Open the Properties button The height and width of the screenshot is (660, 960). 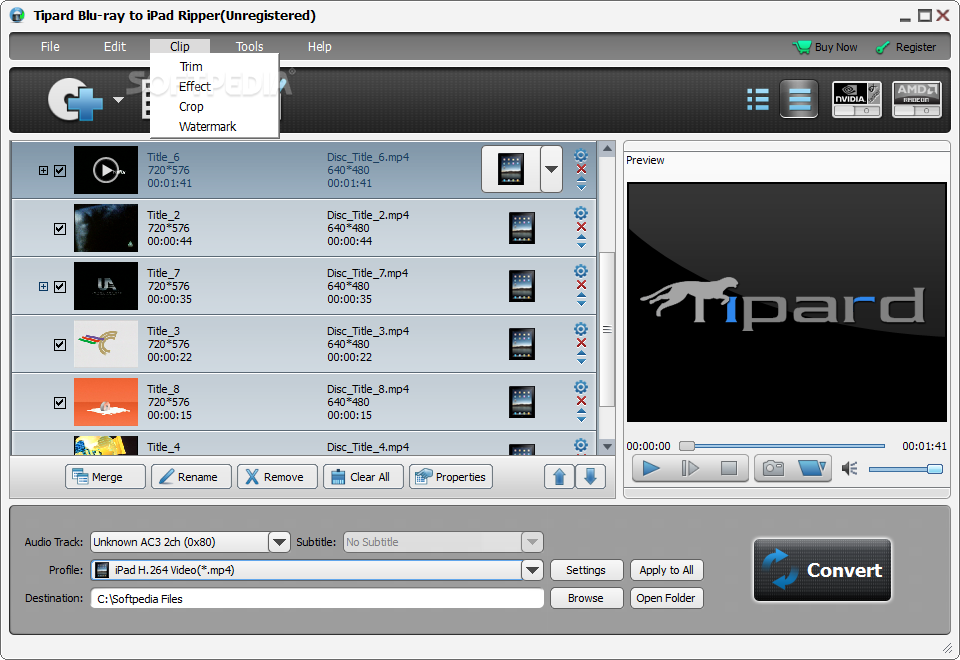(x=451, y=477)
